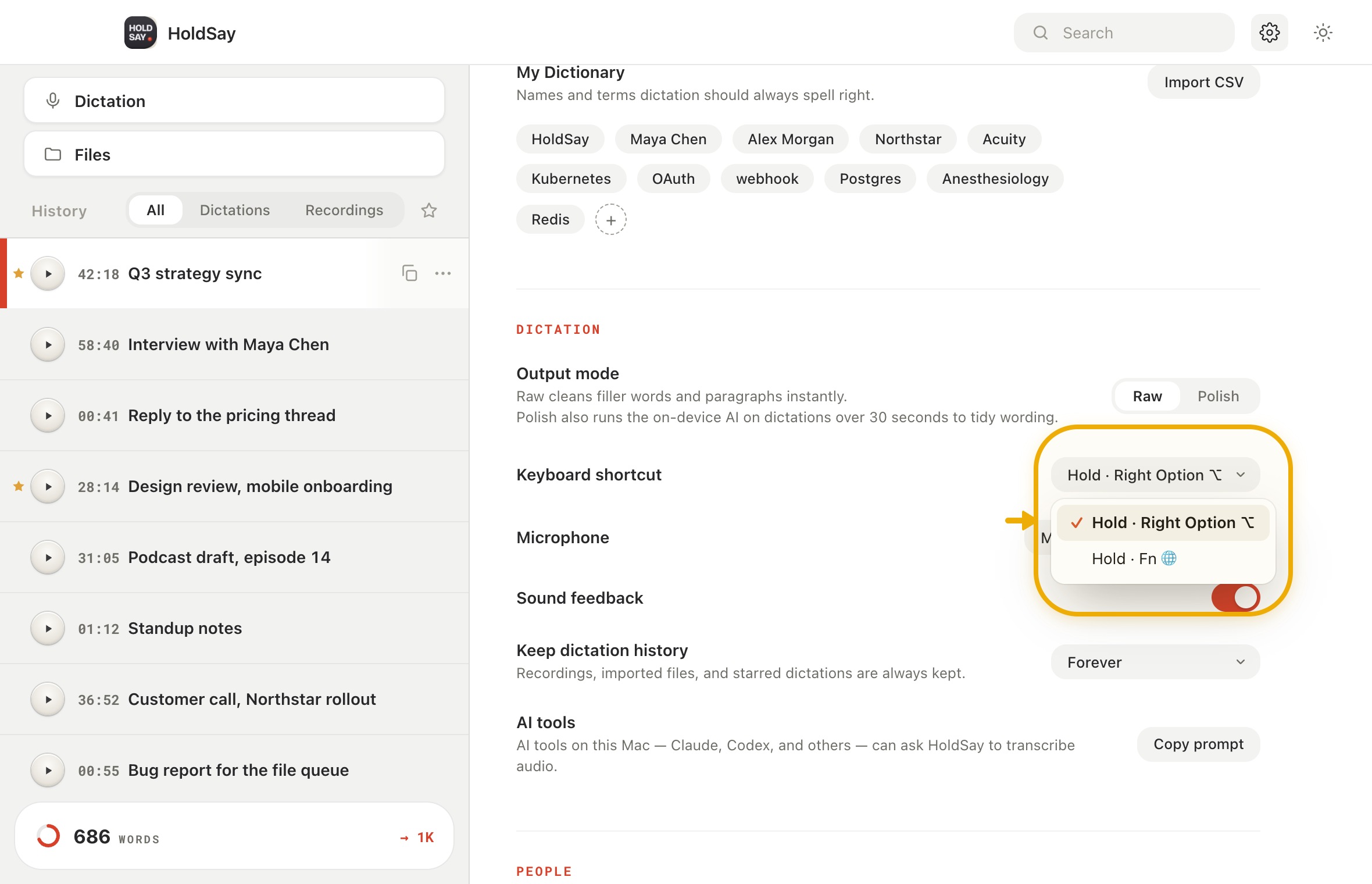The height and width of the screenshot is (884, 1372).
Task: Focus the Search field
Action: (x=1124, y=33)
